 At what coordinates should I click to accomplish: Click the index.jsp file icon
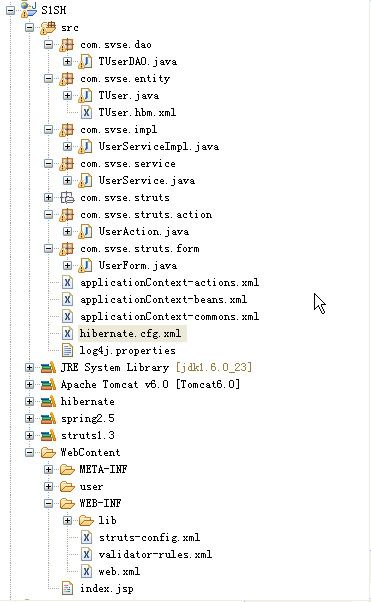click(68, 588)
